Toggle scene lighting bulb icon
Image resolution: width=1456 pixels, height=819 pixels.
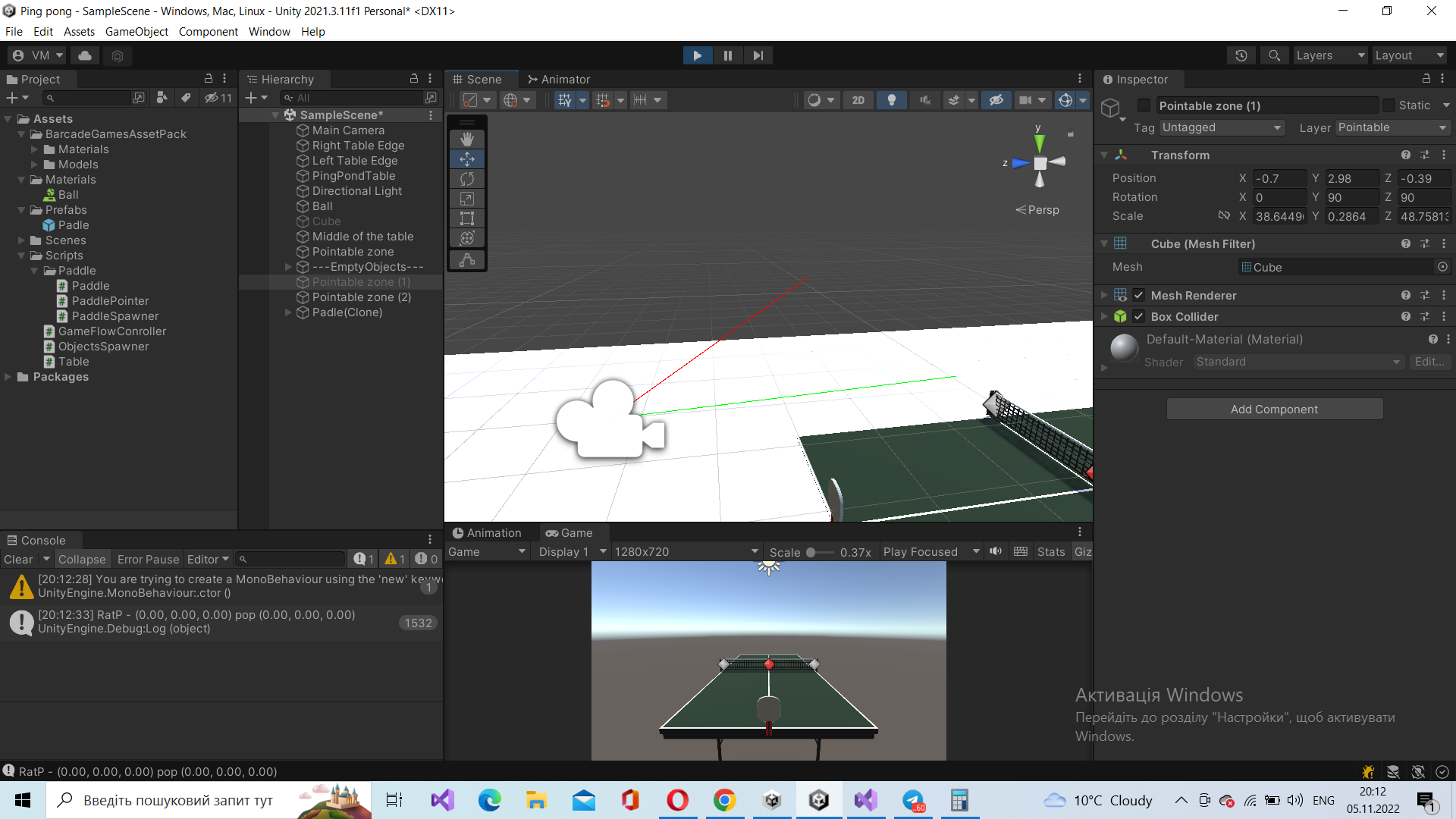coord(892,100)
